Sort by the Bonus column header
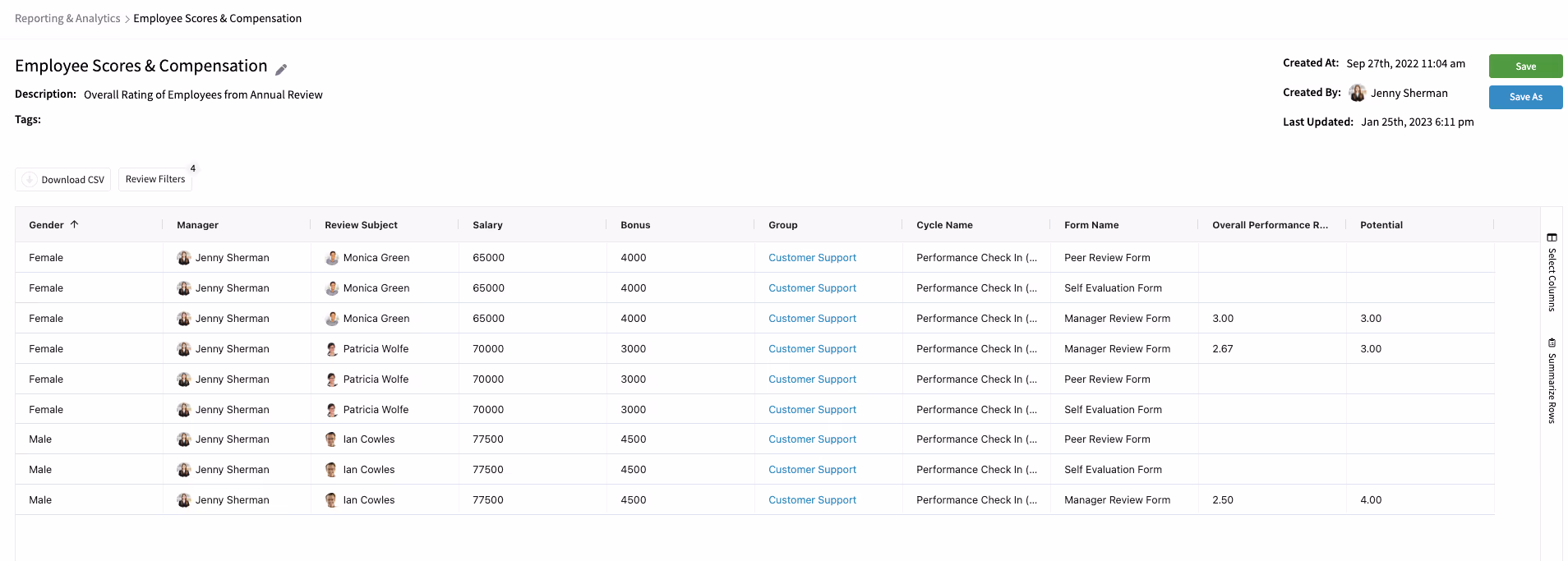The width and height of the screenshot is (1568, 561). 635,225
